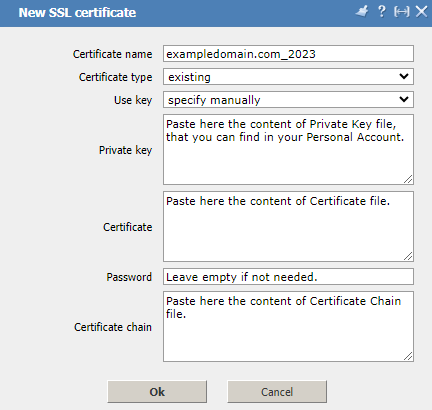Focus the Private key text area

[288, 149]
